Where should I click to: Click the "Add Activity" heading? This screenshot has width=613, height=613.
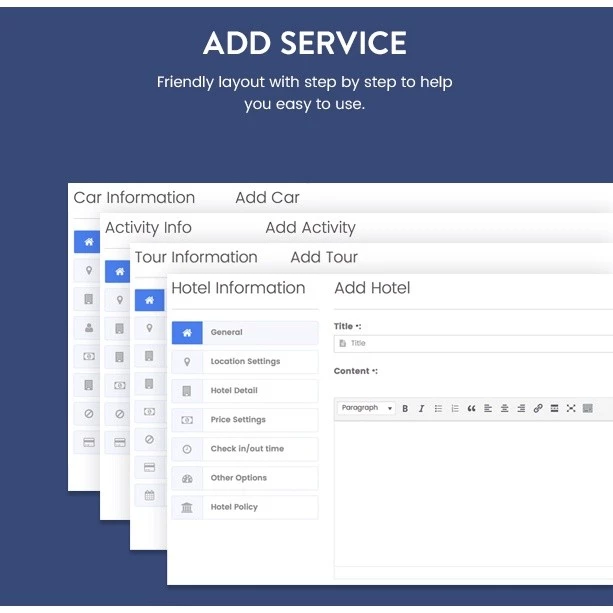[x=311, y=228]
